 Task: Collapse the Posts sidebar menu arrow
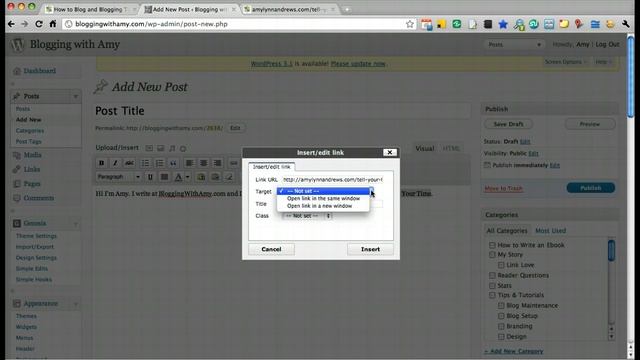tap(76, 97)
